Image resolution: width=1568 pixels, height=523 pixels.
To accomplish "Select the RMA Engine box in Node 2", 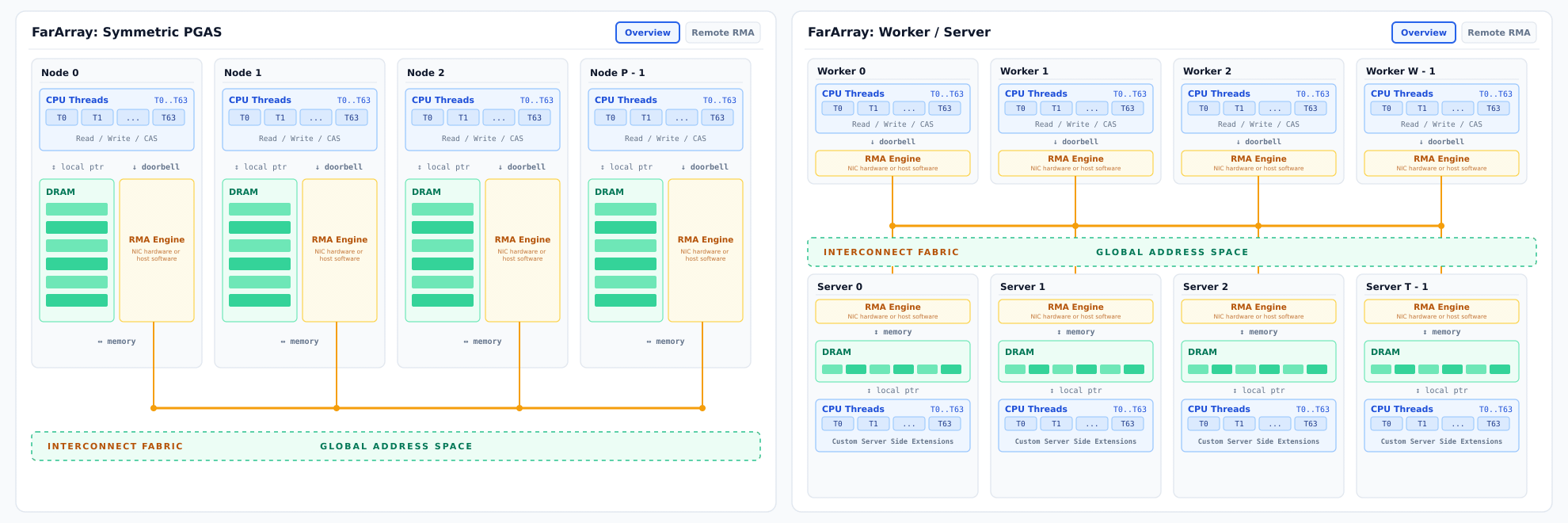I will pos(523,250).
